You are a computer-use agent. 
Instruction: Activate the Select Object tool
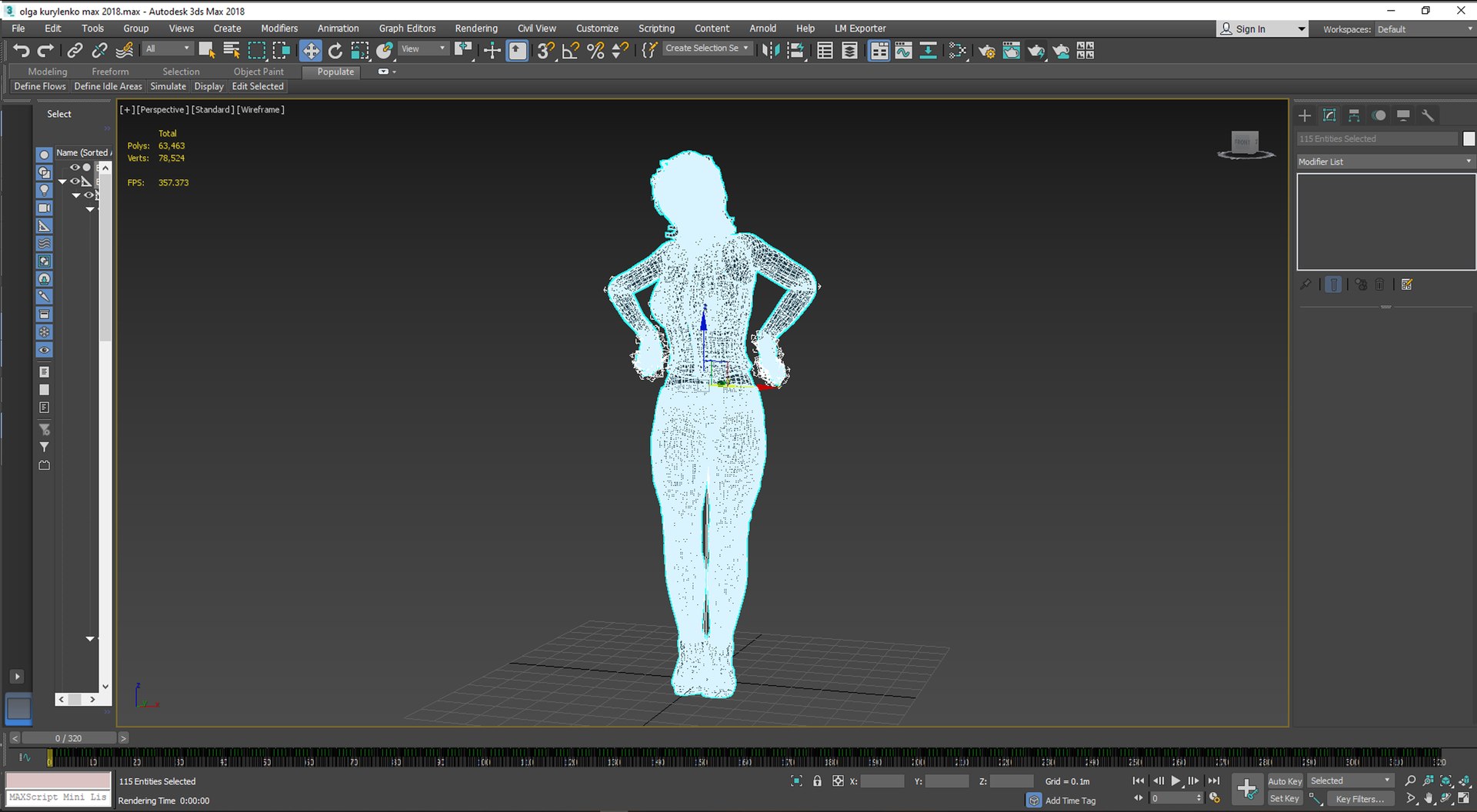207,51
